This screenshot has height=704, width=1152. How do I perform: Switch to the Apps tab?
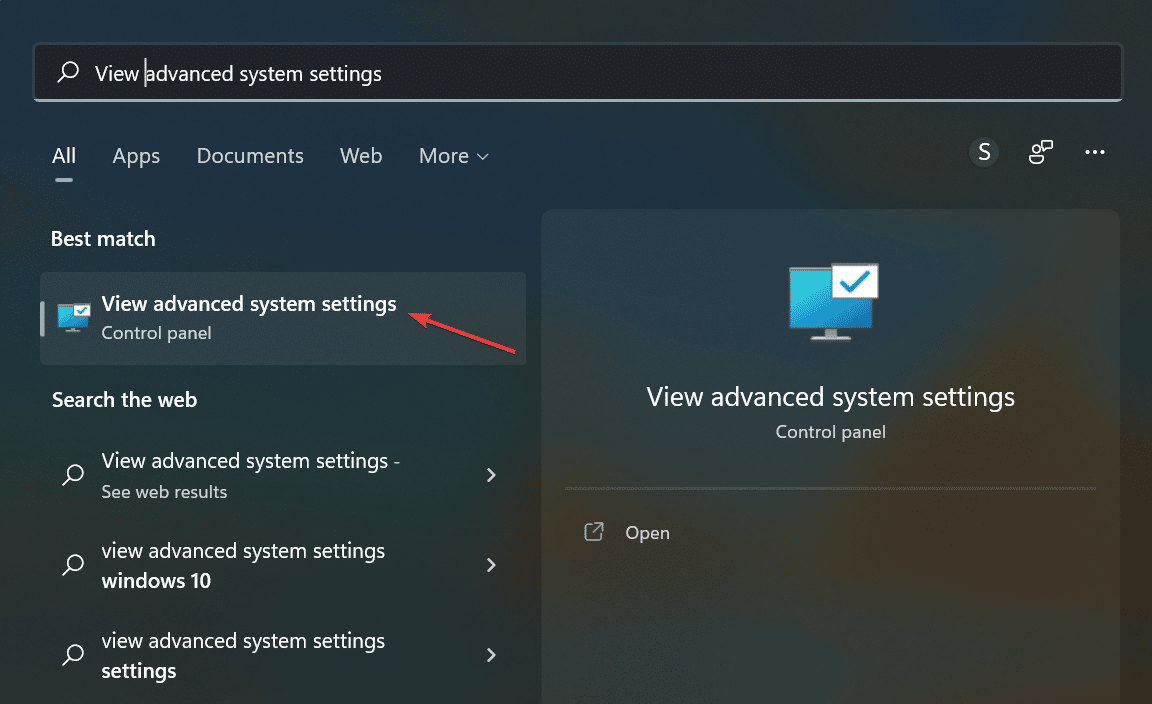[x=136, y=157]
